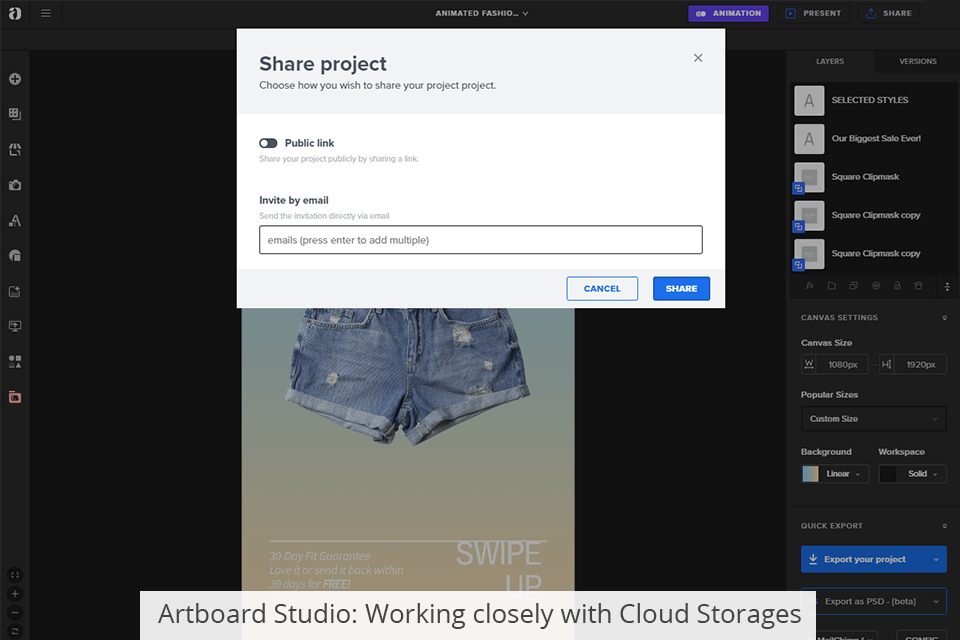Open the hamburger menu in top bar
This screenshot has width=960, height=640.
[x=45, y=13]
